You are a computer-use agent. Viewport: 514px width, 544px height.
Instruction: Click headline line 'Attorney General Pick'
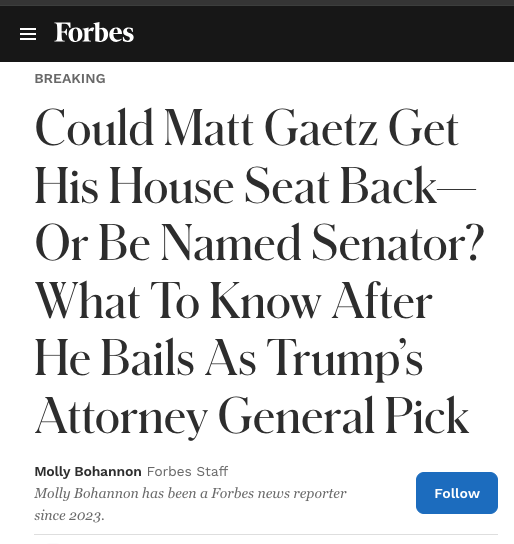(252, 416)
